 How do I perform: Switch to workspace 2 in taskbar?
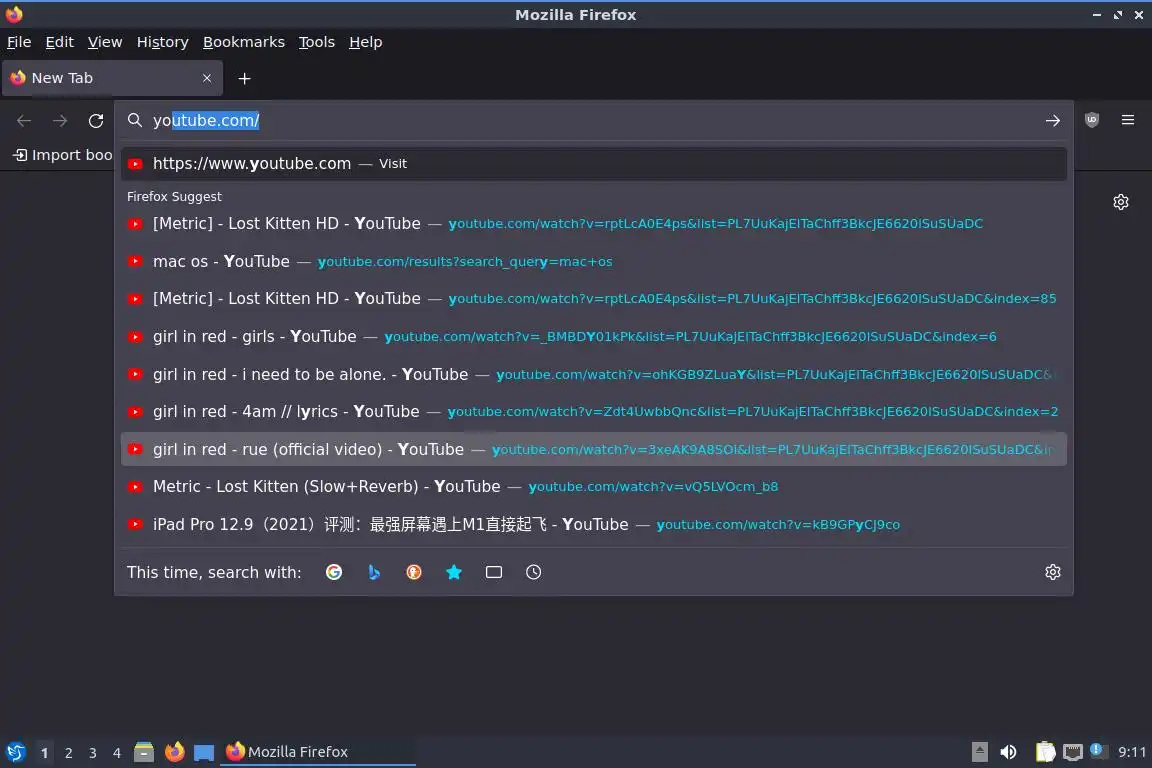pyautogui.click(x=68, y=753)
